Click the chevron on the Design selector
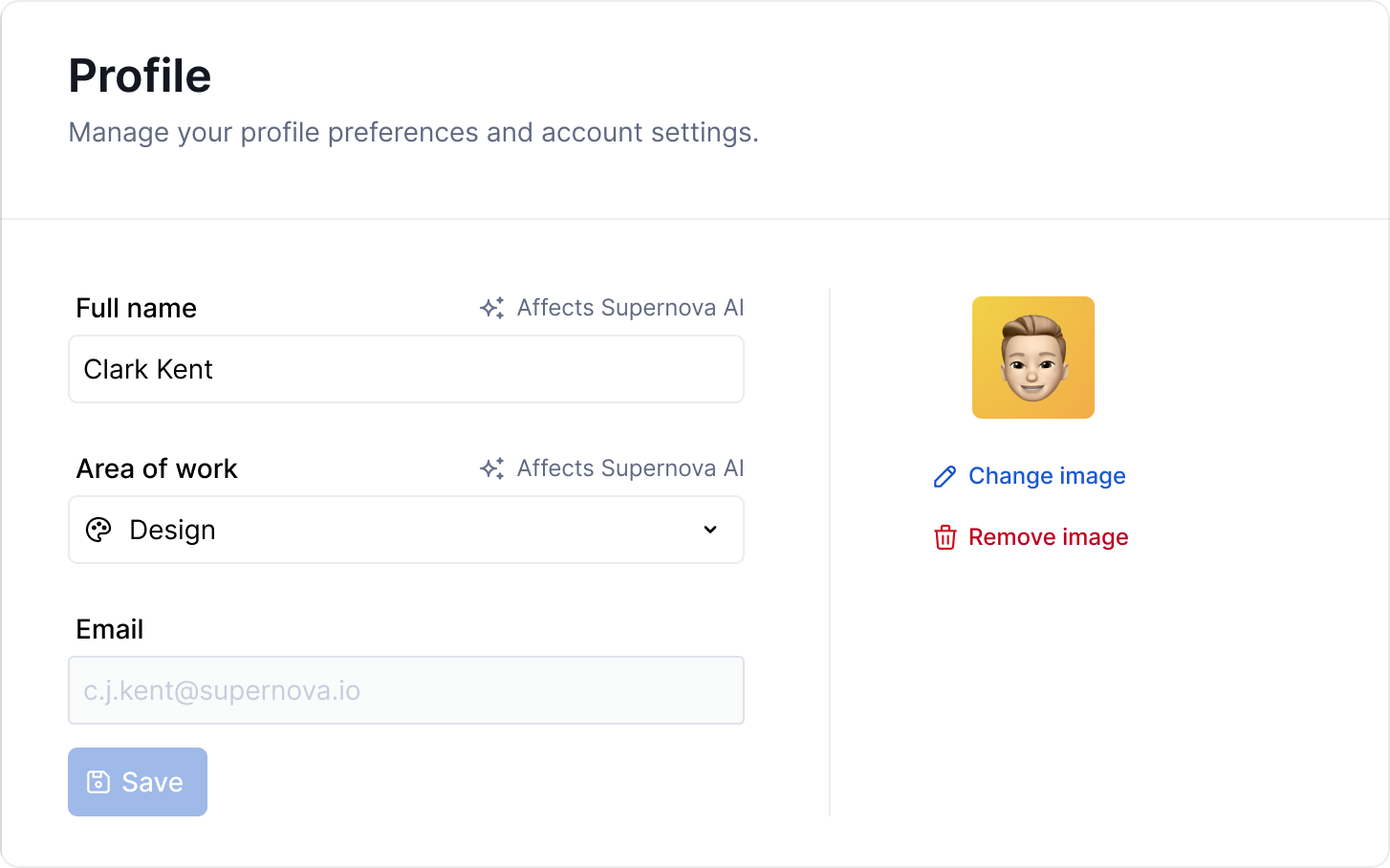 (x=710, y=529)
